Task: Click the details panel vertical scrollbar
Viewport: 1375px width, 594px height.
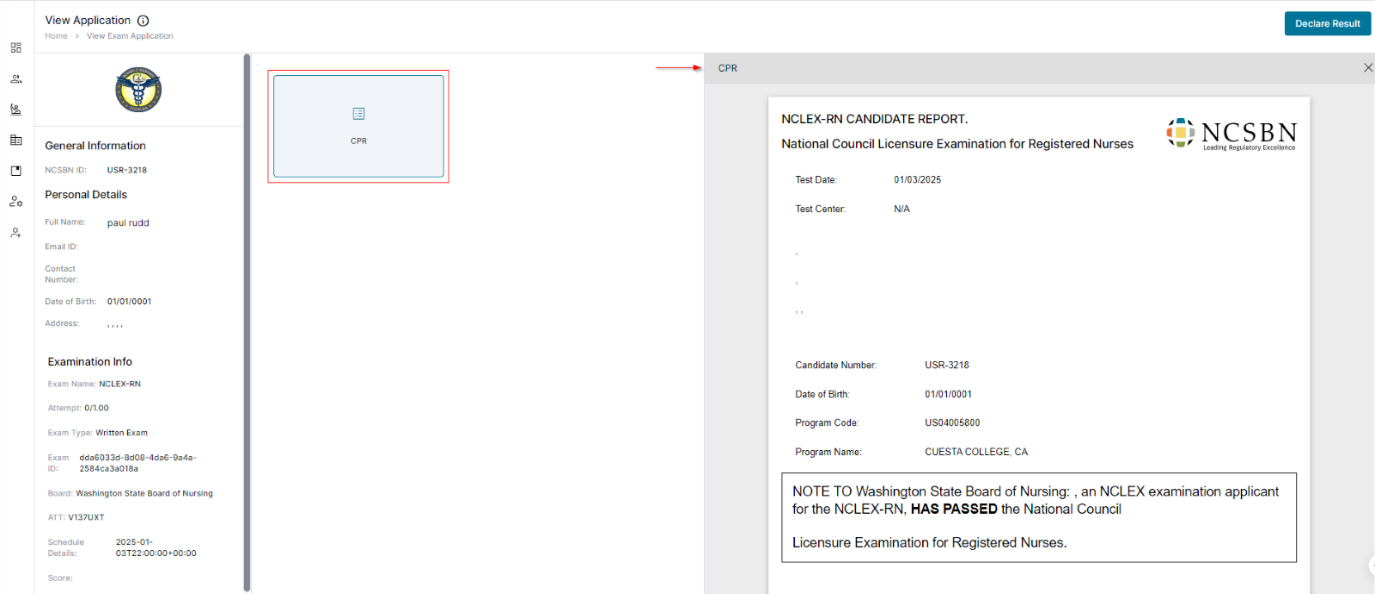Action: (247, 321)
